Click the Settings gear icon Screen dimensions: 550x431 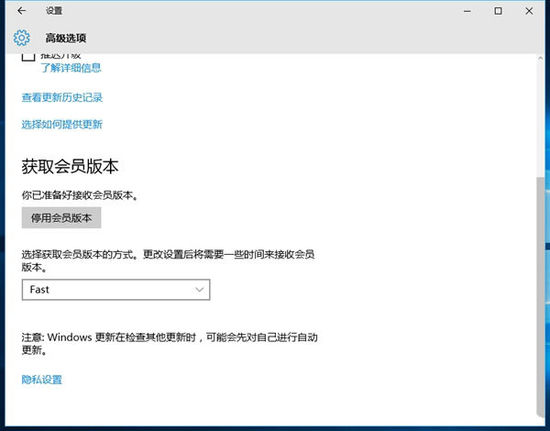pyautogui.click(x=21, y=38)
